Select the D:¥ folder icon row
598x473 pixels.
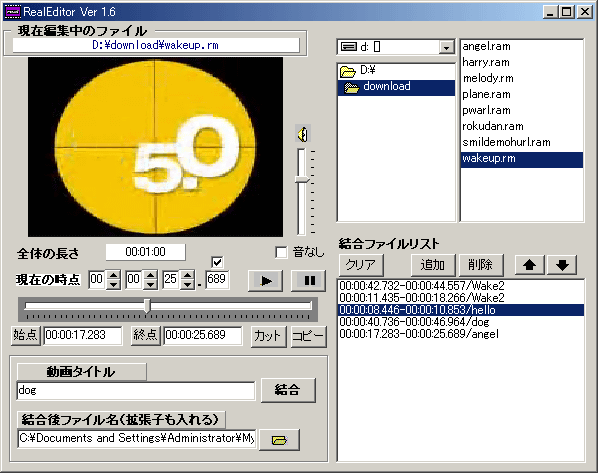point(396,71)
